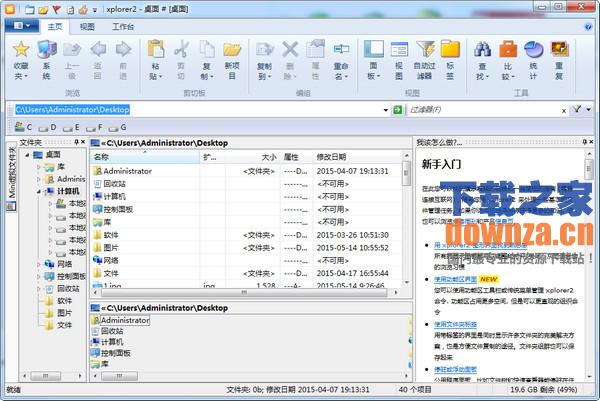Pin the 我该怎么做 help panel
600x401 pixels.
[x=584, y=142]
